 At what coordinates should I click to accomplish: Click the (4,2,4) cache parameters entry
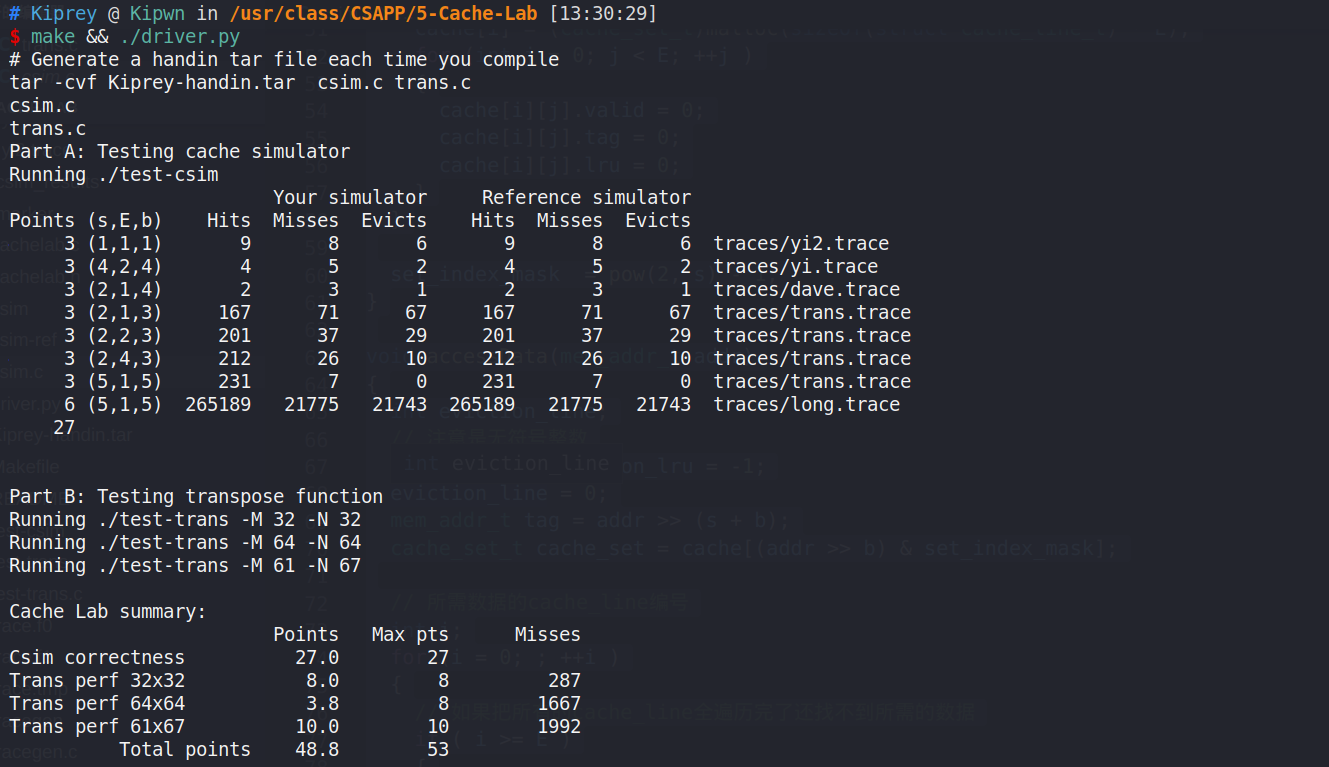(124, 267)
